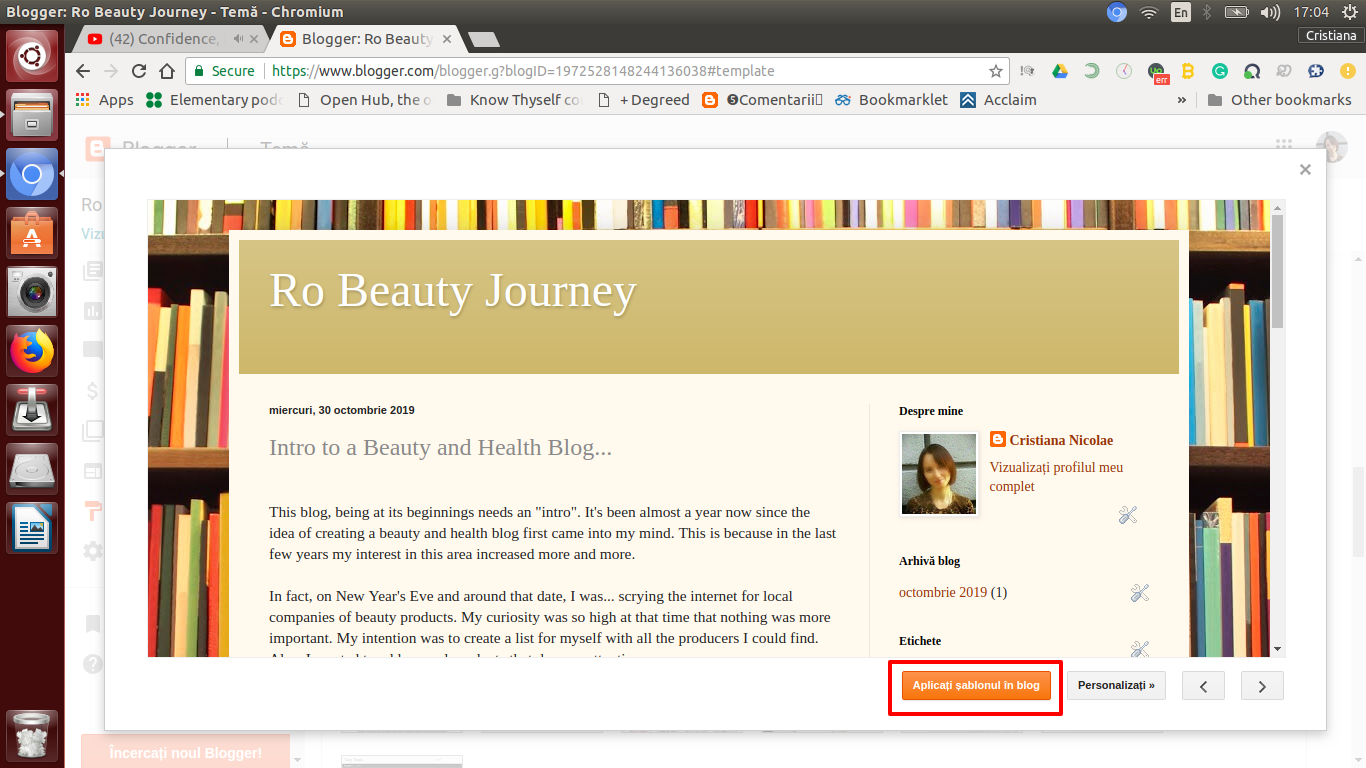Viewport: 1366px width, 768px height.
Task: Open the En keyboard layout indicator
Action: (x=1181, y=12)
